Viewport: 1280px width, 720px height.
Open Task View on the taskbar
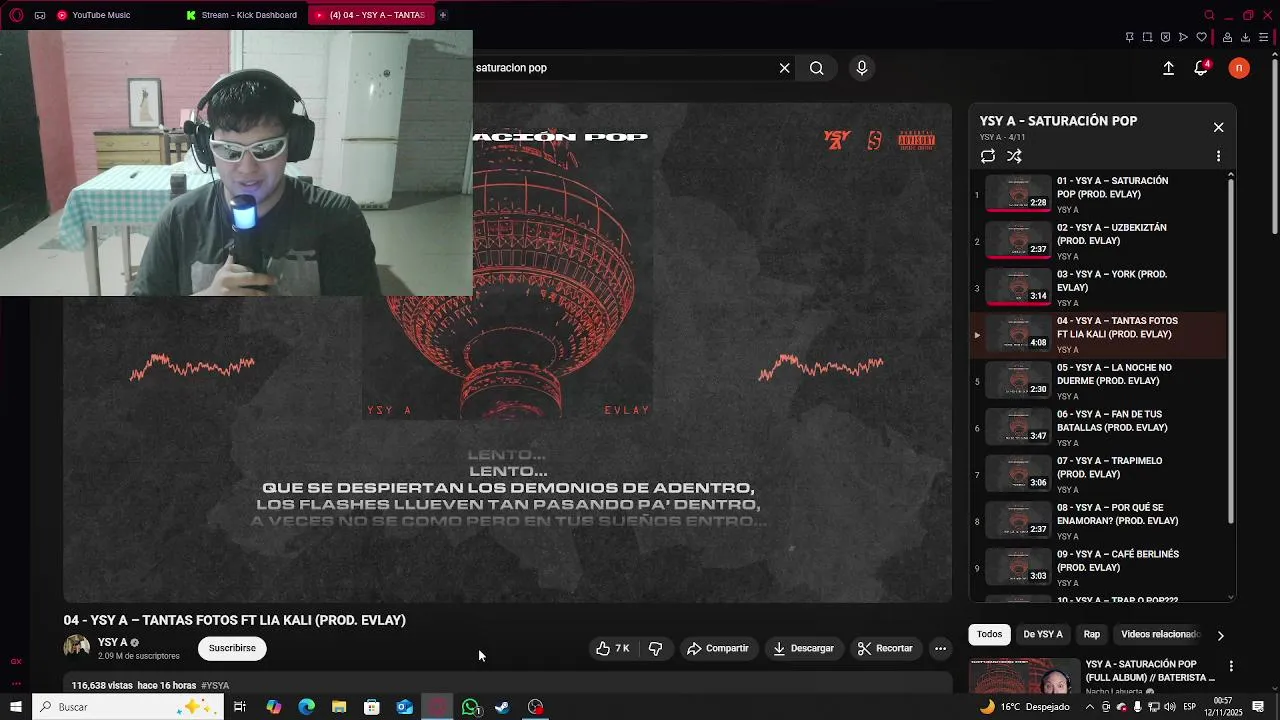point(240,707)
